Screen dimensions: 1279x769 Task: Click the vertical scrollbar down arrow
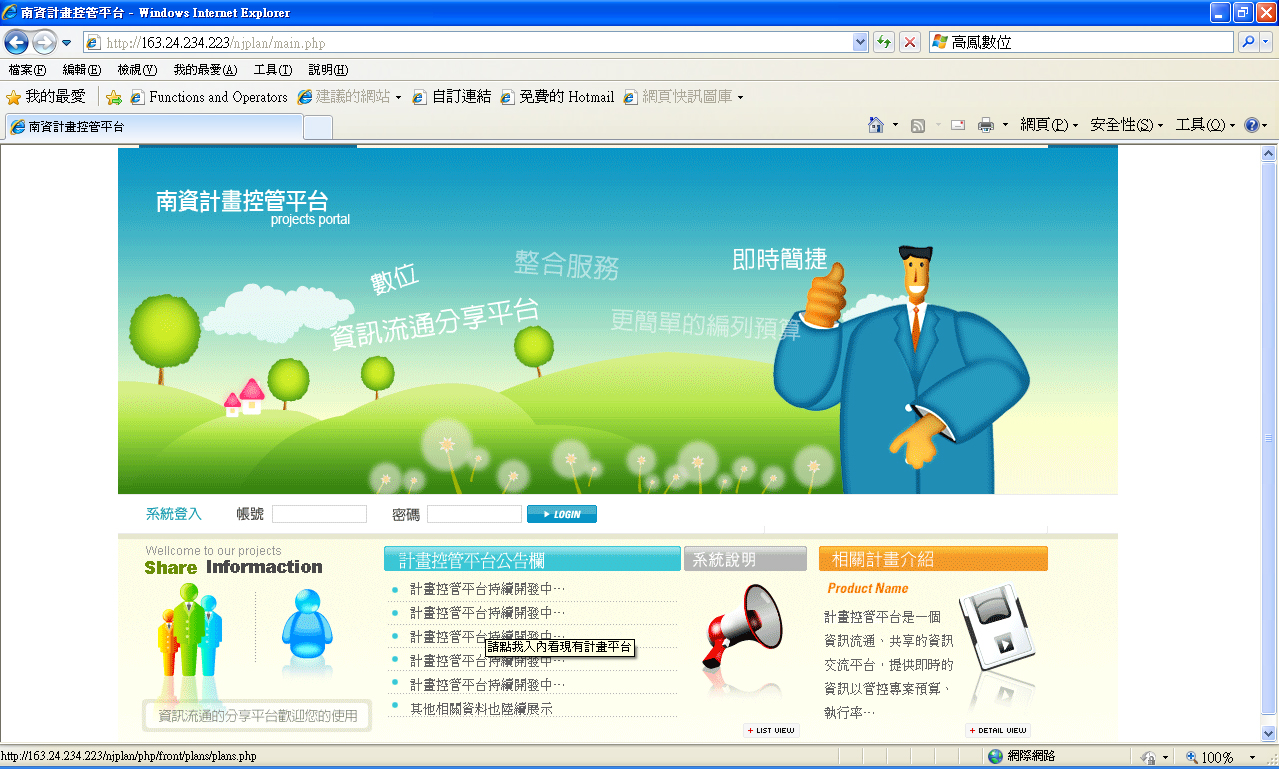(1269, 732)
